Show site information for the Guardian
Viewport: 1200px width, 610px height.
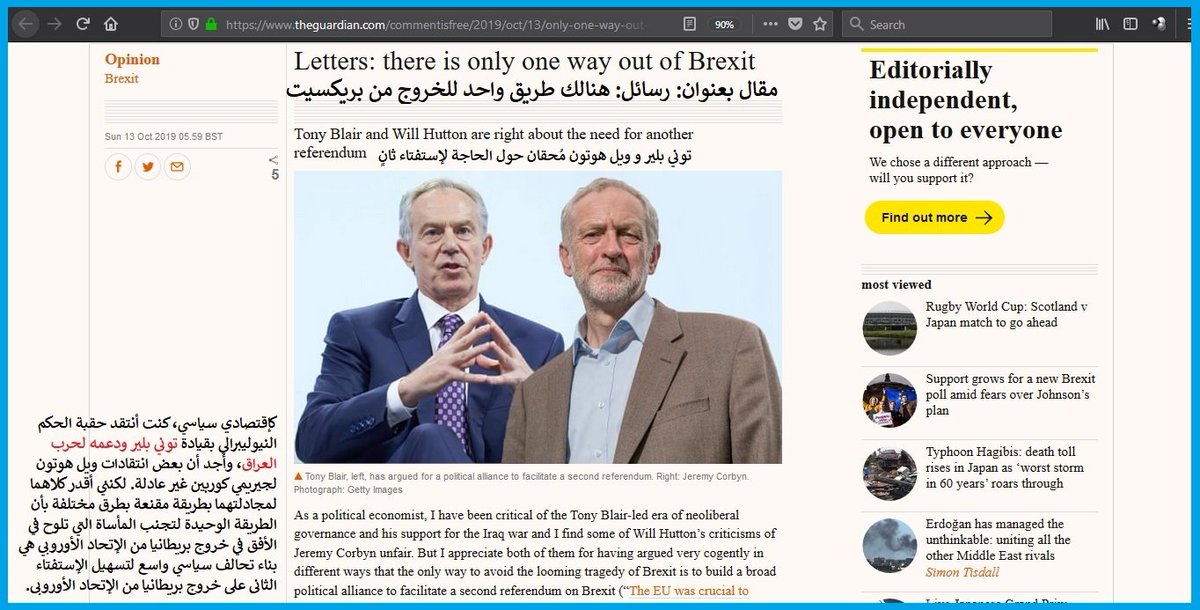point(175,24)
